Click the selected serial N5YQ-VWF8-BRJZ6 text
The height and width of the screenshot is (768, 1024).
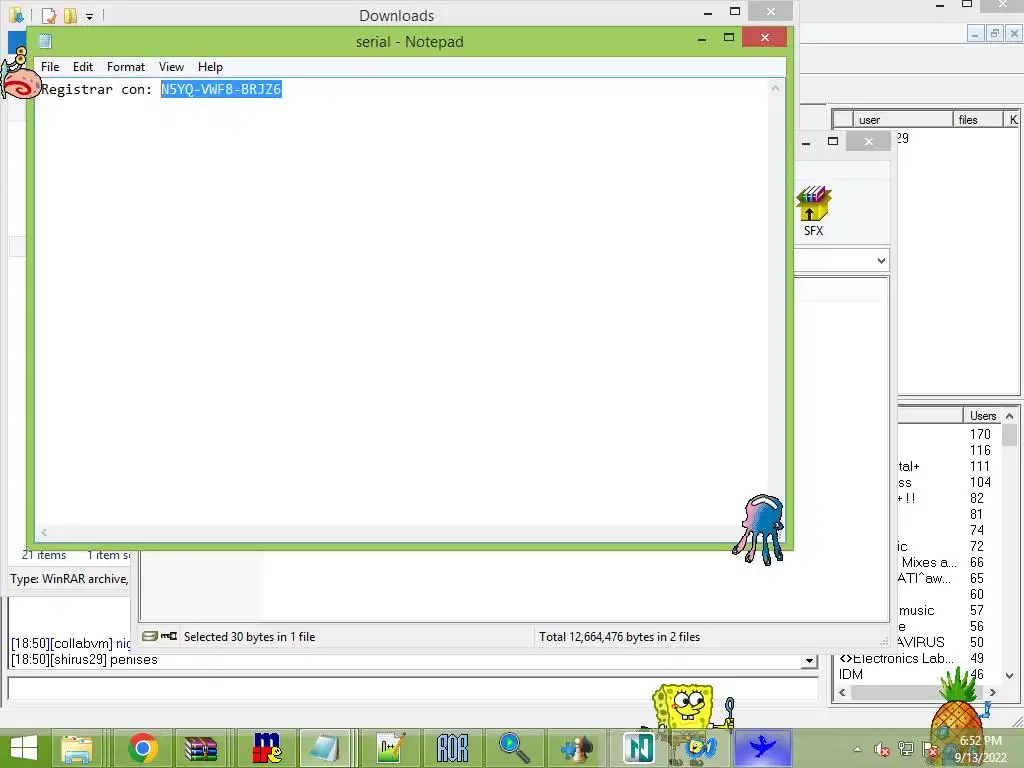click(221, 89)
